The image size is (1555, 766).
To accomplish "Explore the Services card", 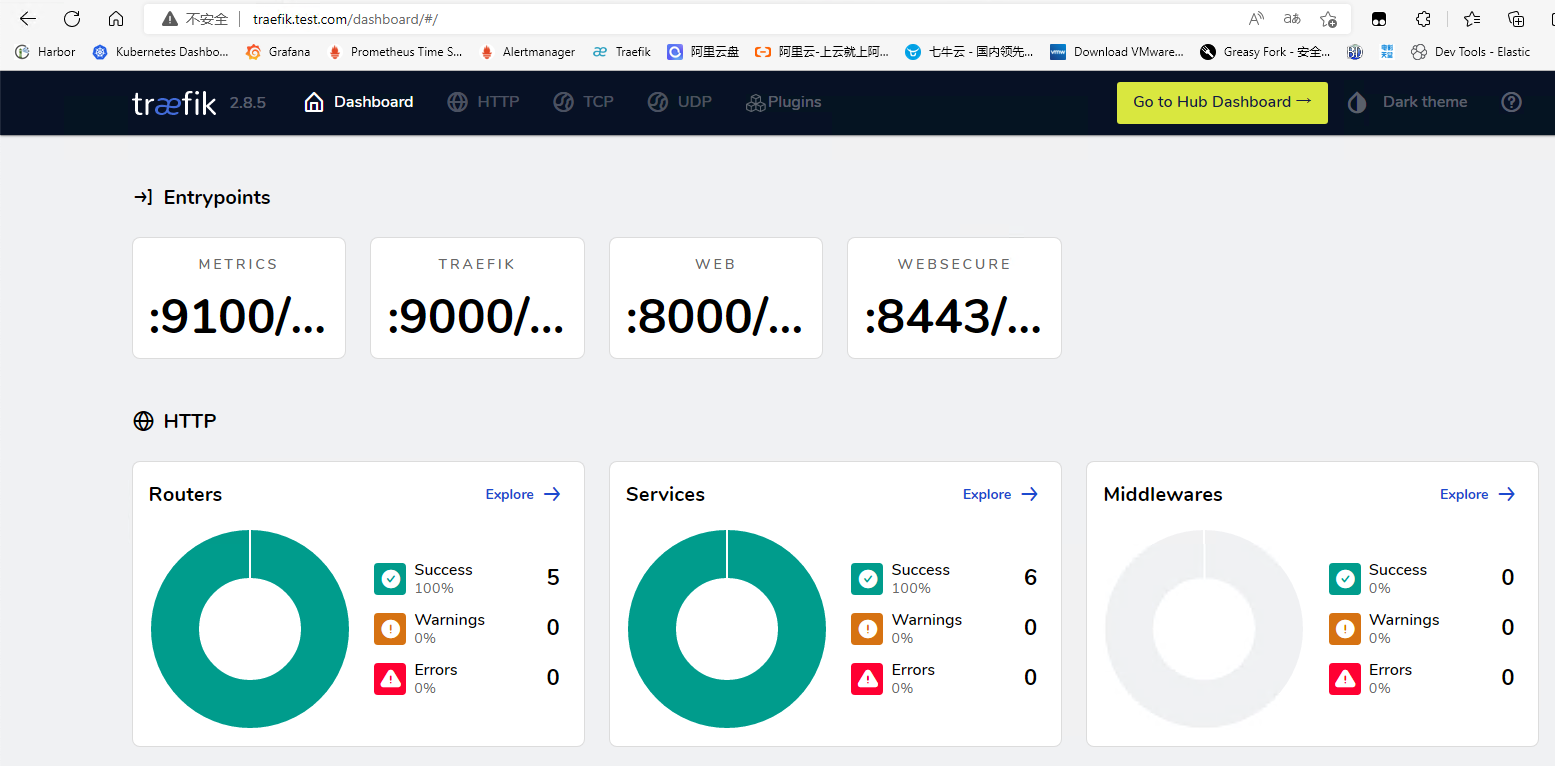I will coord(1001,494).
